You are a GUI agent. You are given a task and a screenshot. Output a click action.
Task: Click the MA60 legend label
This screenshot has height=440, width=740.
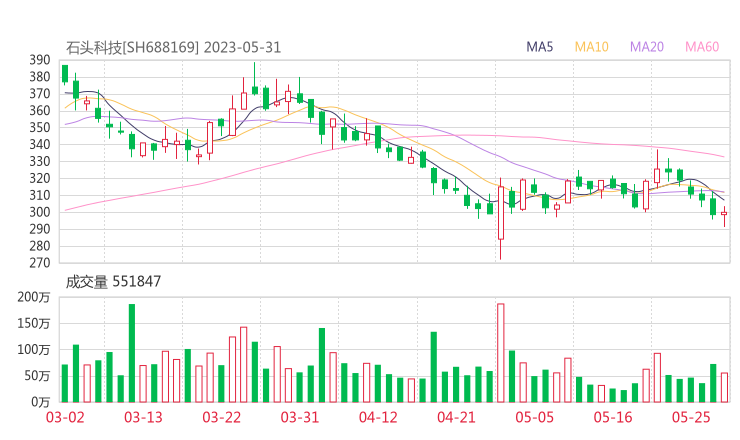[702, 47]
